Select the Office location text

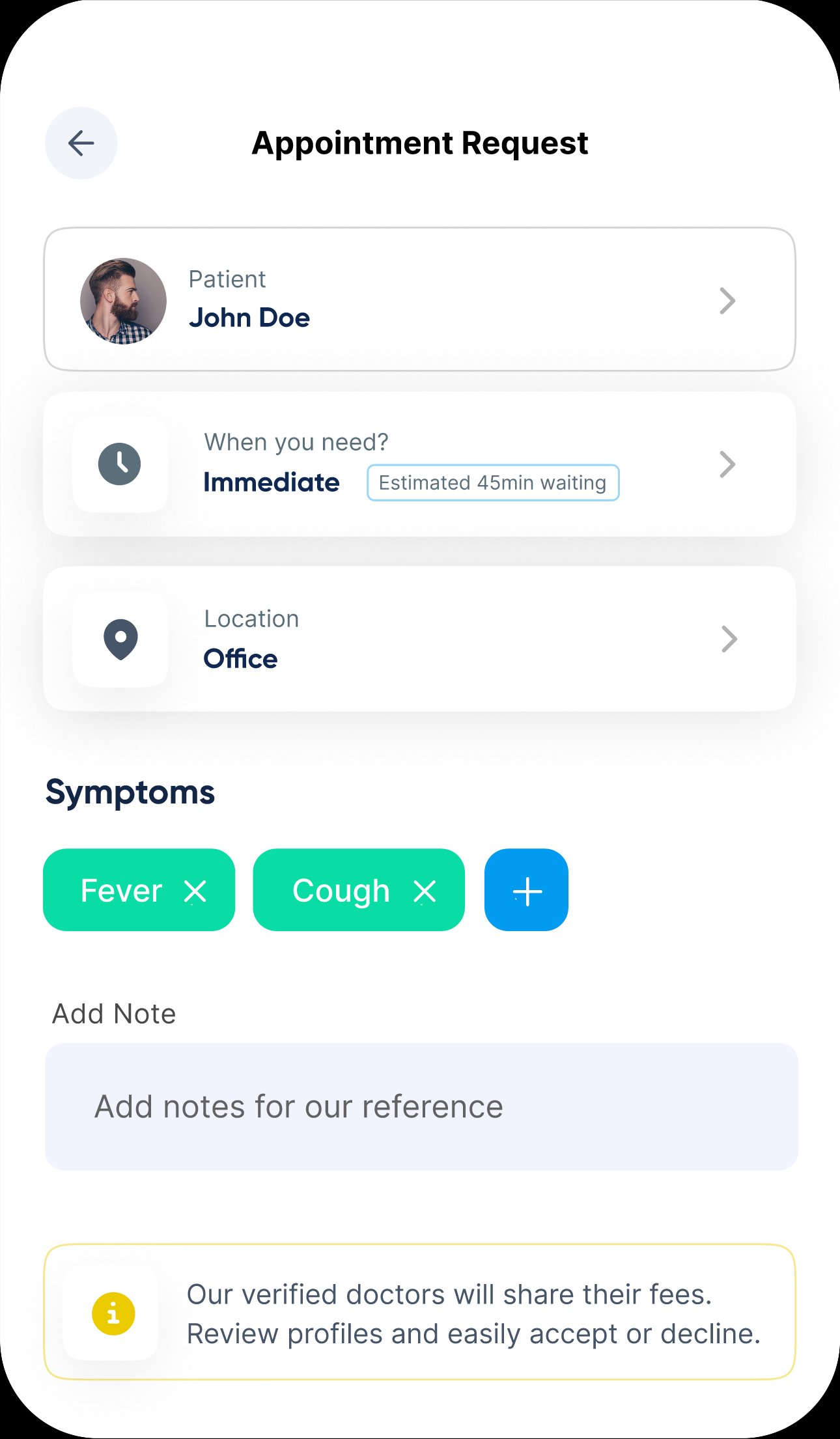[x=241, y=659]
